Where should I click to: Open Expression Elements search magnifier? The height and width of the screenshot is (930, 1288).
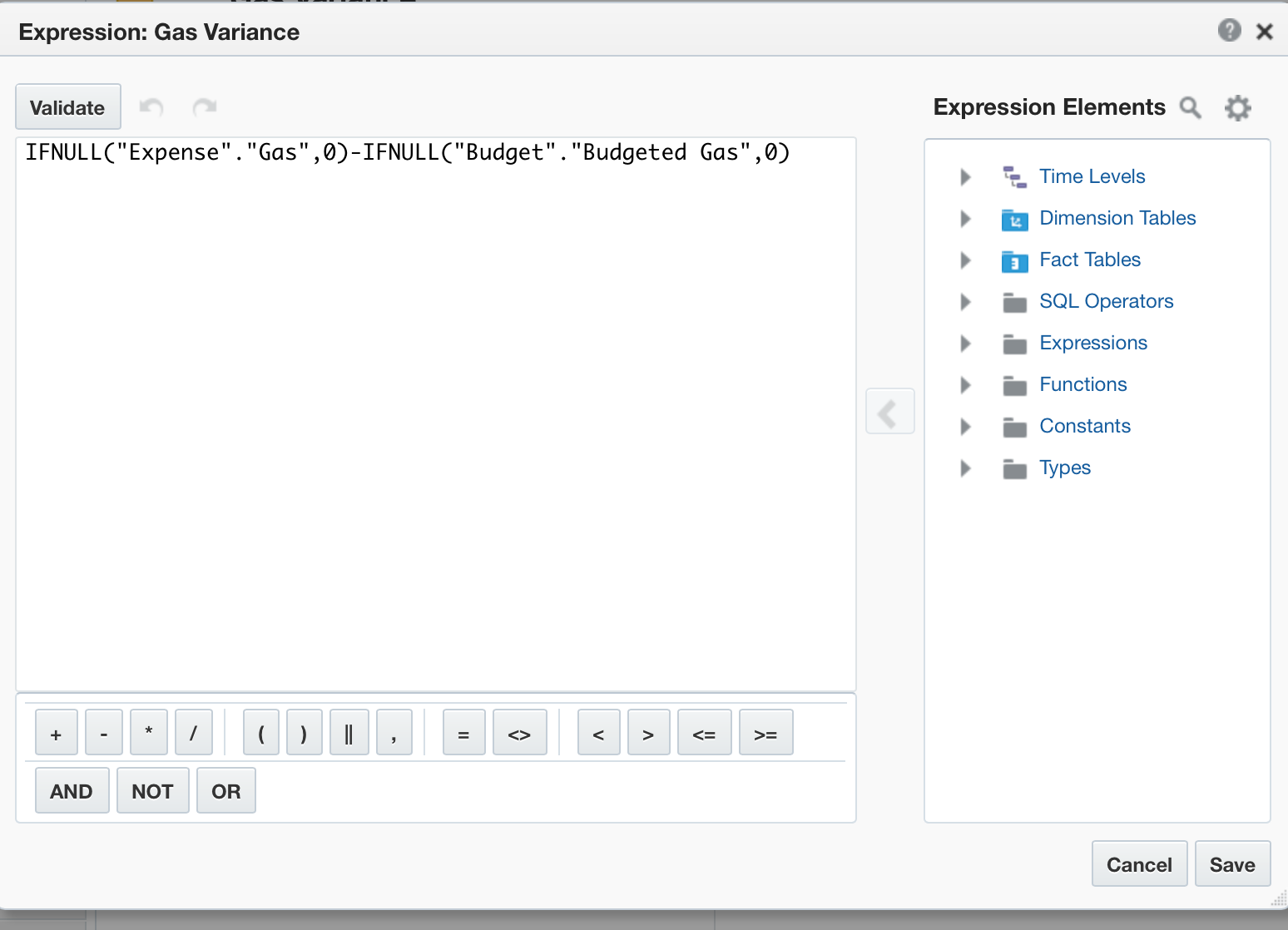tap(1191, 107)
